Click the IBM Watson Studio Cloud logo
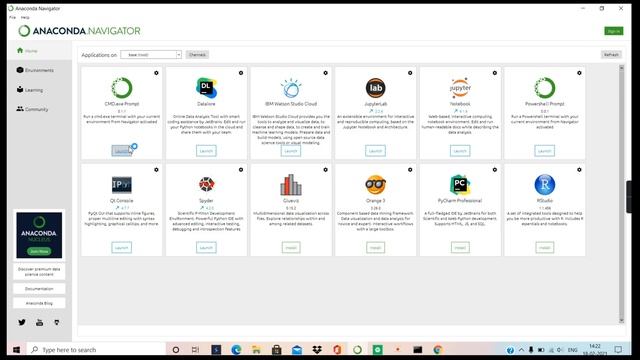 pyautogui.click(x=291, y=88)
